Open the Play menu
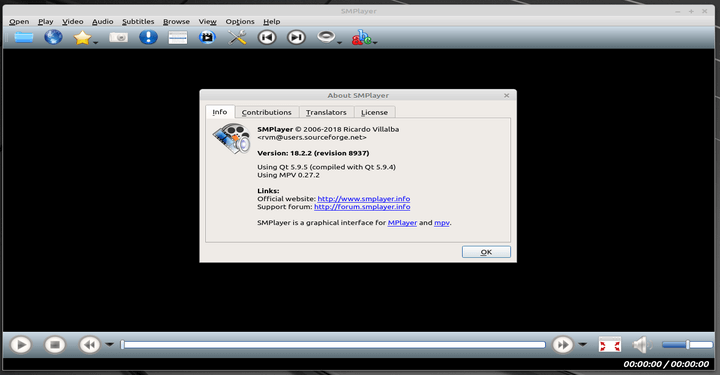Image resolution: width=720 pixels, height=375 pixels. click(x=45, y=22)
